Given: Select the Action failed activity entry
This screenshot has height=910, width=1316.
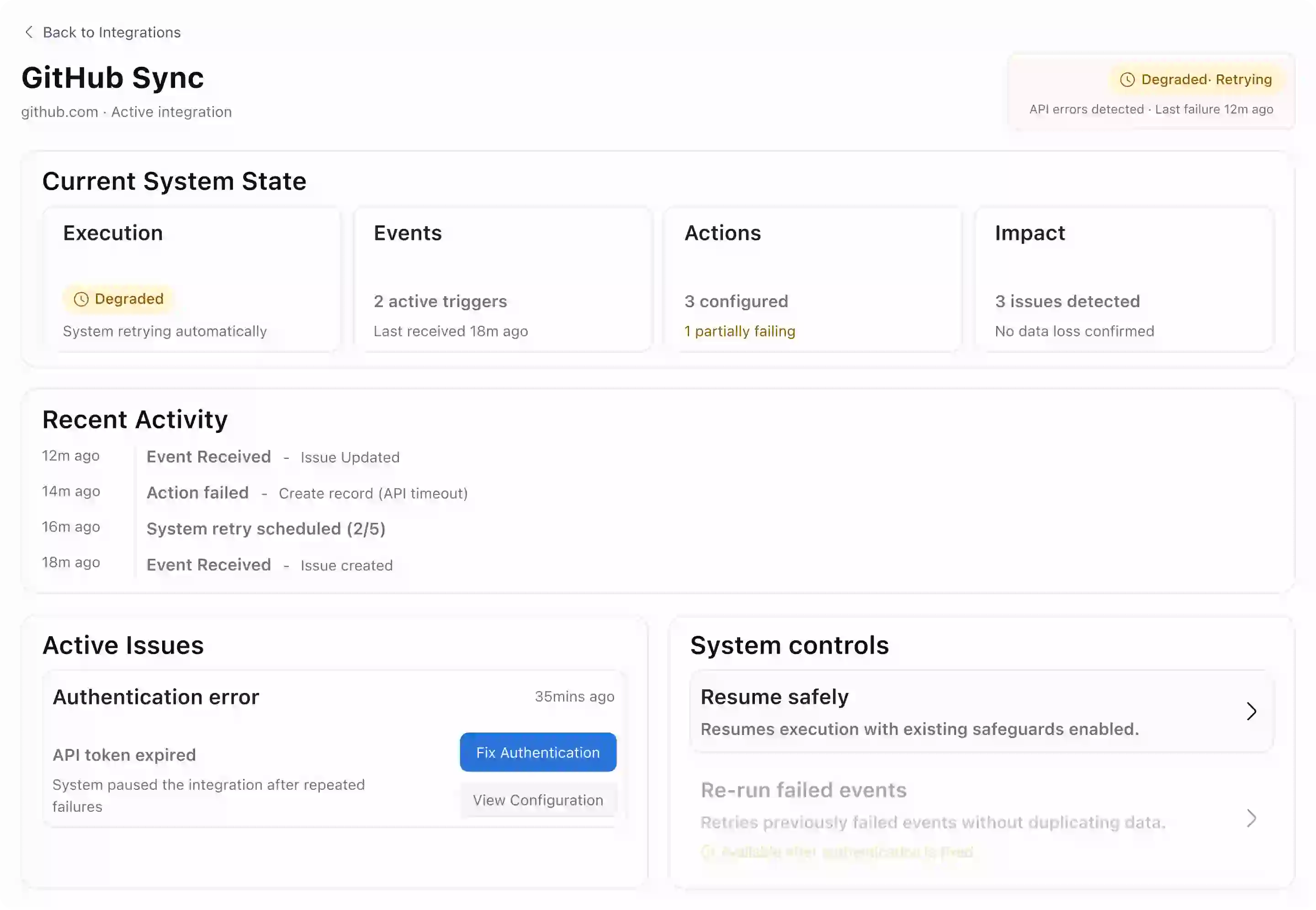Looking at the screenshot, I should click(198, 493).
